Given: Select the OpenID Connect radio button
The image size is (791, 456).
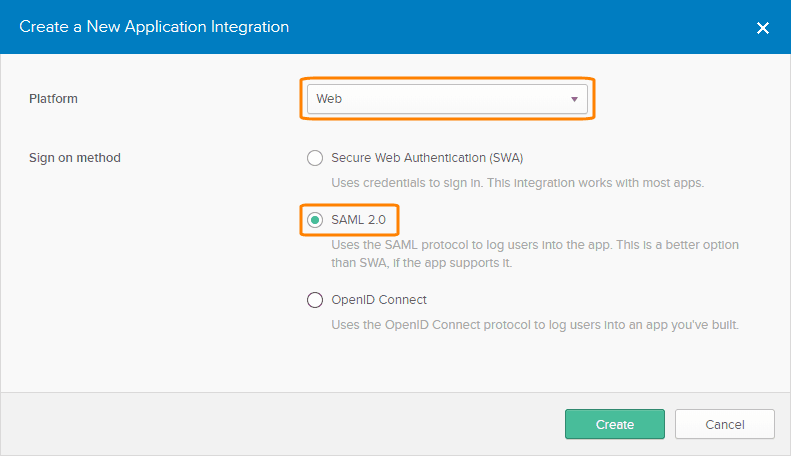Looking at the screenshot, I should pyautogui.click(x=315, y=300).
